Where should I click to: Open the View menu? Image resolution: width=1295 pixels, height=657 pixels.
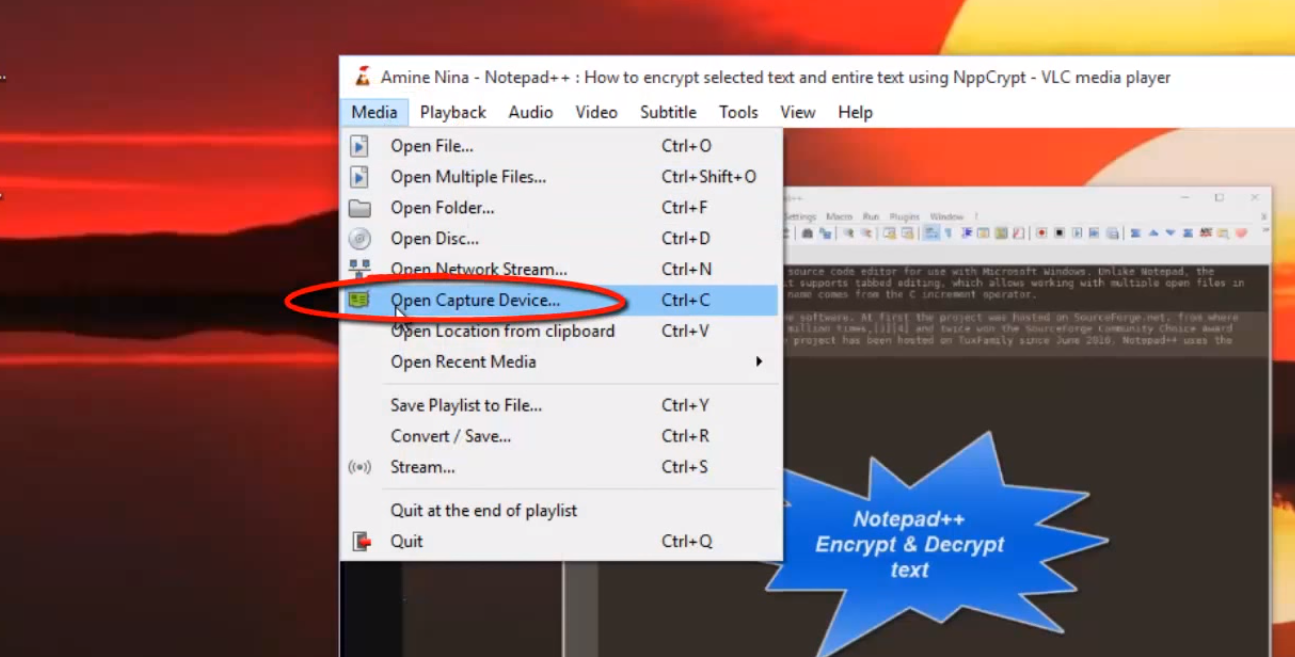pyautogui.click(x=797, y=112)
